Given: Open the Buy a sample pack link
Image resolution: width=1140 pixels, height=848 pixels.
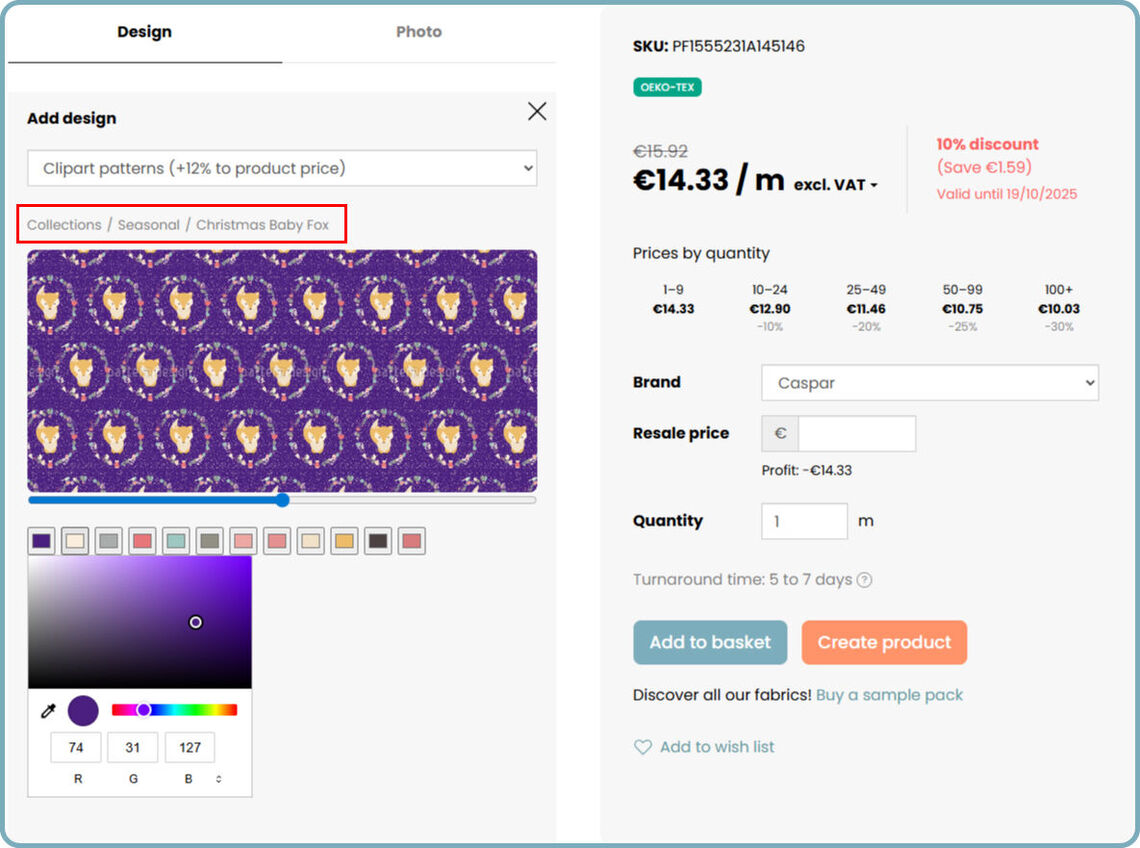Looking at the screenshot, I should [x=889, y=695].
